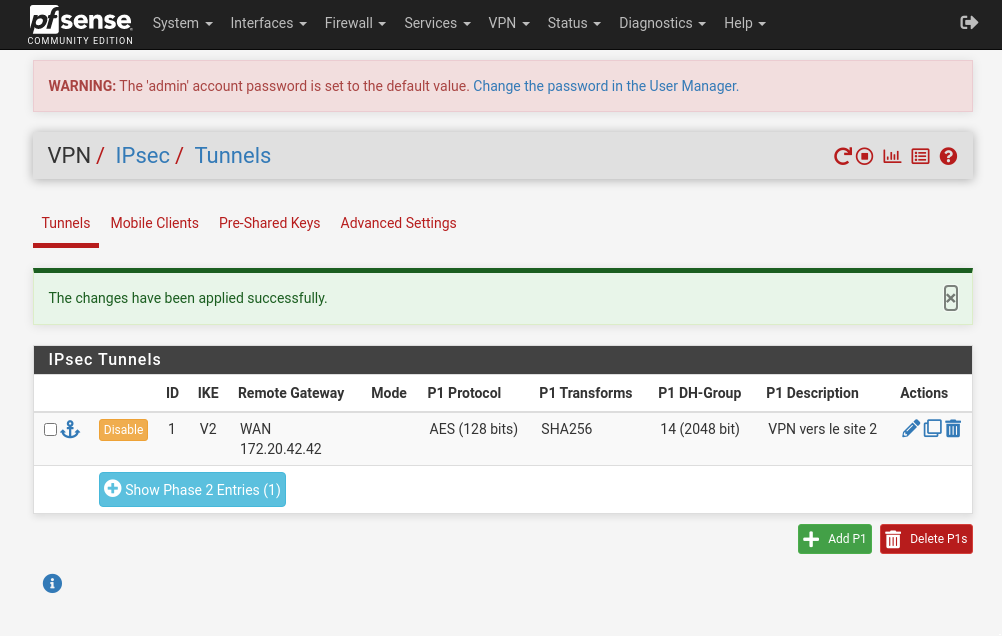
Task: Log out using the top-right arrow icon
Action: pos(968,23)
